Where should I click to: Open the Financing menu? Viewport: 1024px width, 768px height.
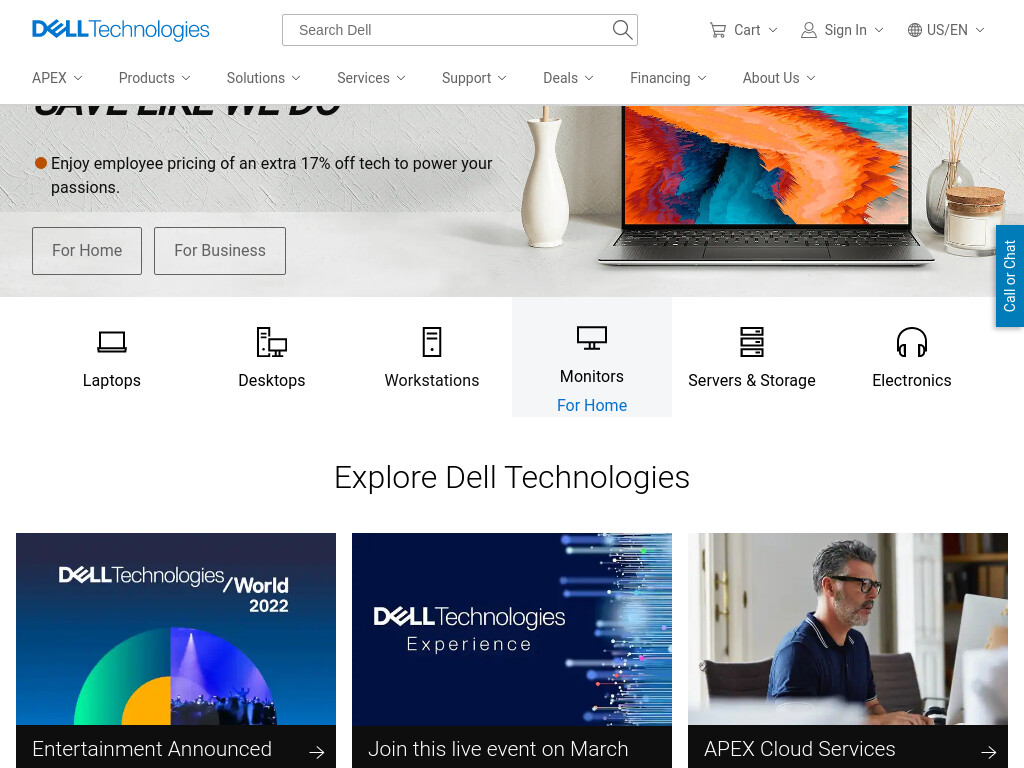(668, 78)
